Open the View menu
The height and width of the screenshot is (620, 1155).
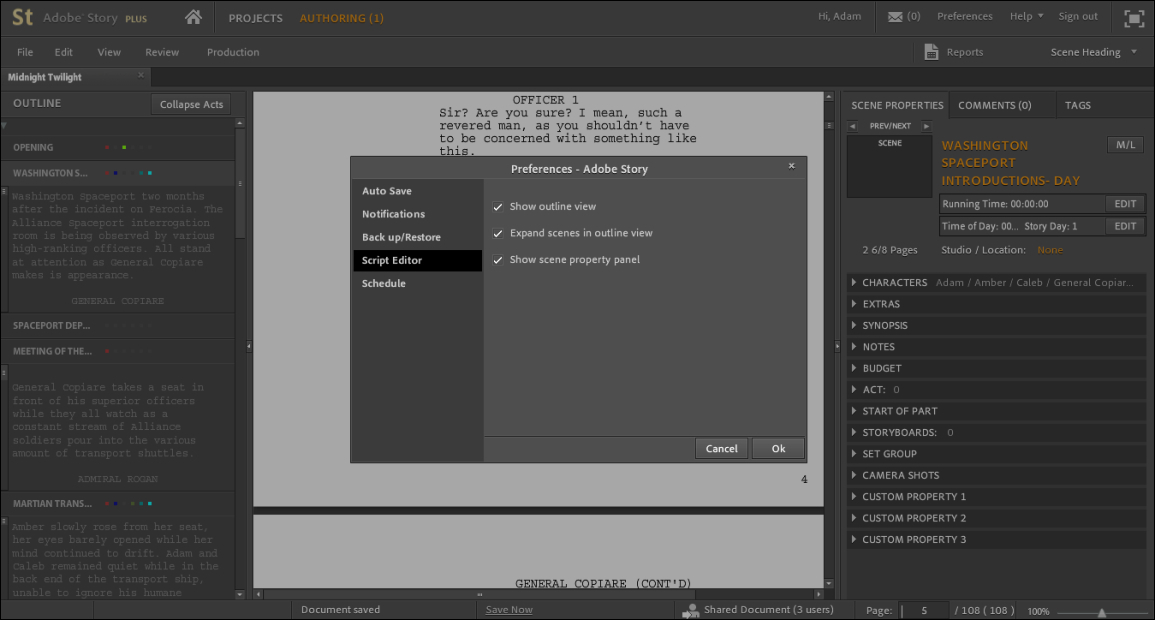109,52
